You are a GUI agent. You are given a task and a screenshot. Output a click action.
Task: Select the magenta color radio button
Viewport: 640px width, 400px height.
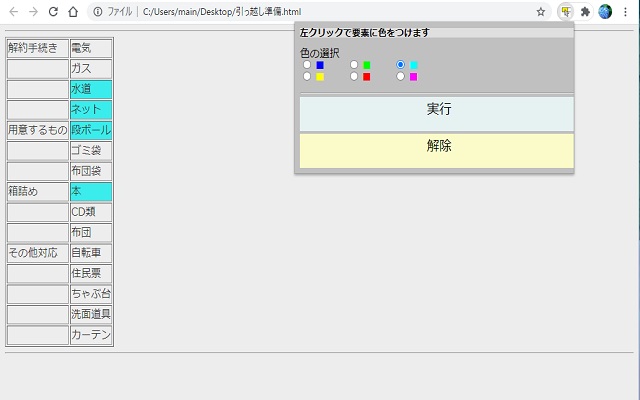400,76
